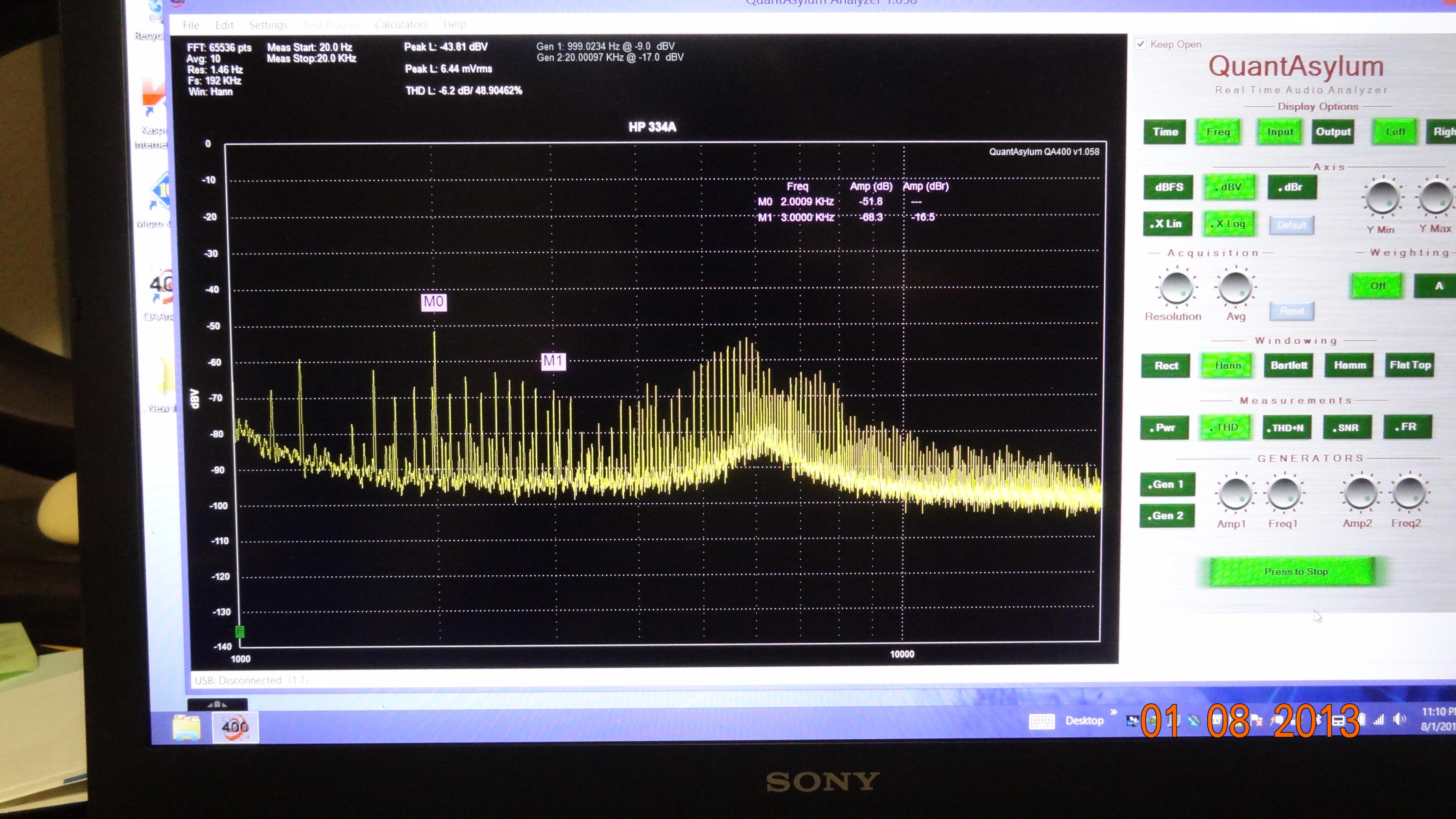Enable the Left channel display
Screen dimensions: 1456x819
tap(1395, 132)
